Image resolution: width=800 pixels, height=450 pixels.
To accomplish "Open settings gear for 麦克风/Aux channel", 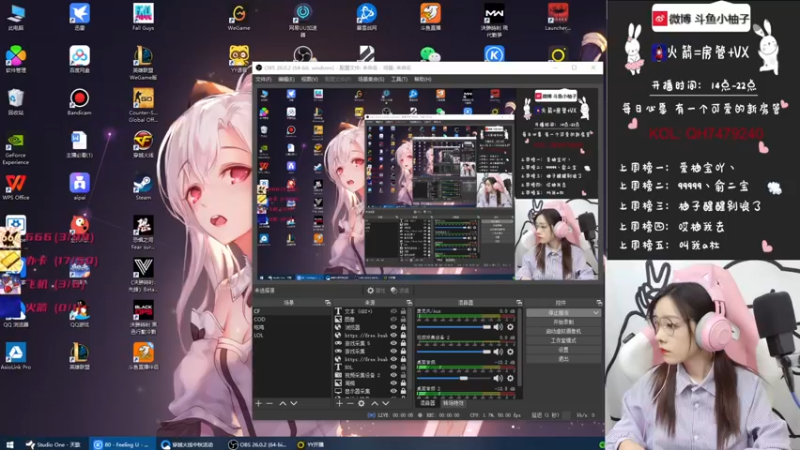I will pyautogui.click(x=510, y=327).
